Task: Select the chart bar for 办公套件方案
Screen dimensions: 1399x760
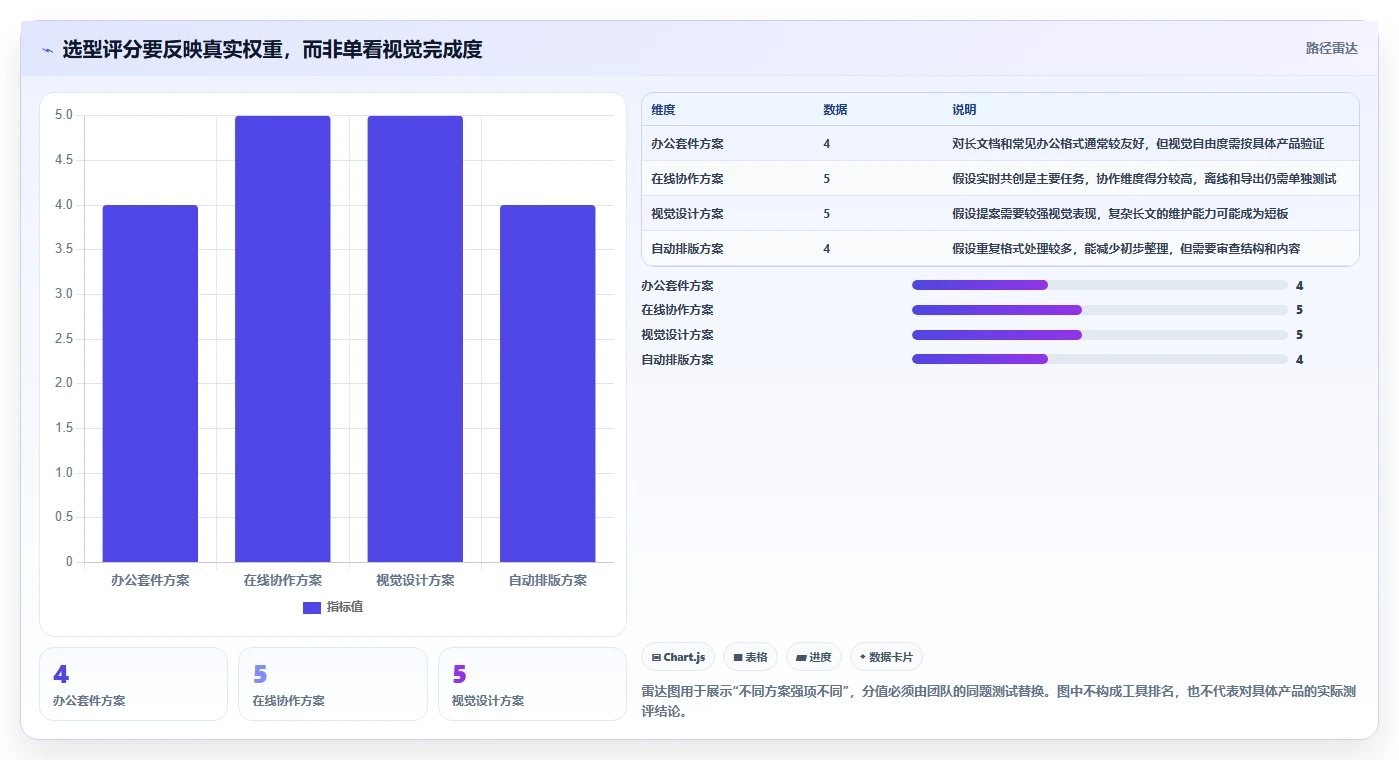Action: (x=150, y=383)
